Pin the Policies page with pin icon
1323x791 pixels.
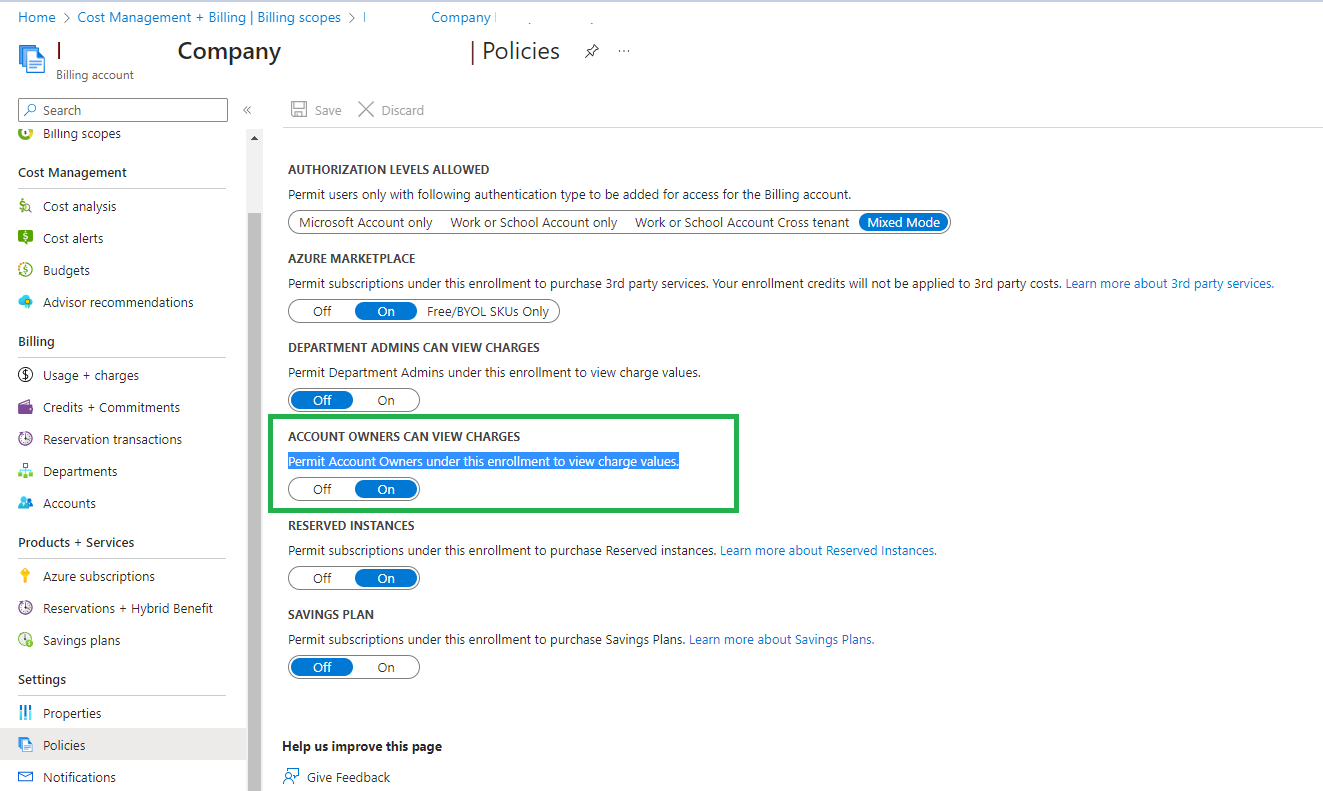(x=592, y=51)
